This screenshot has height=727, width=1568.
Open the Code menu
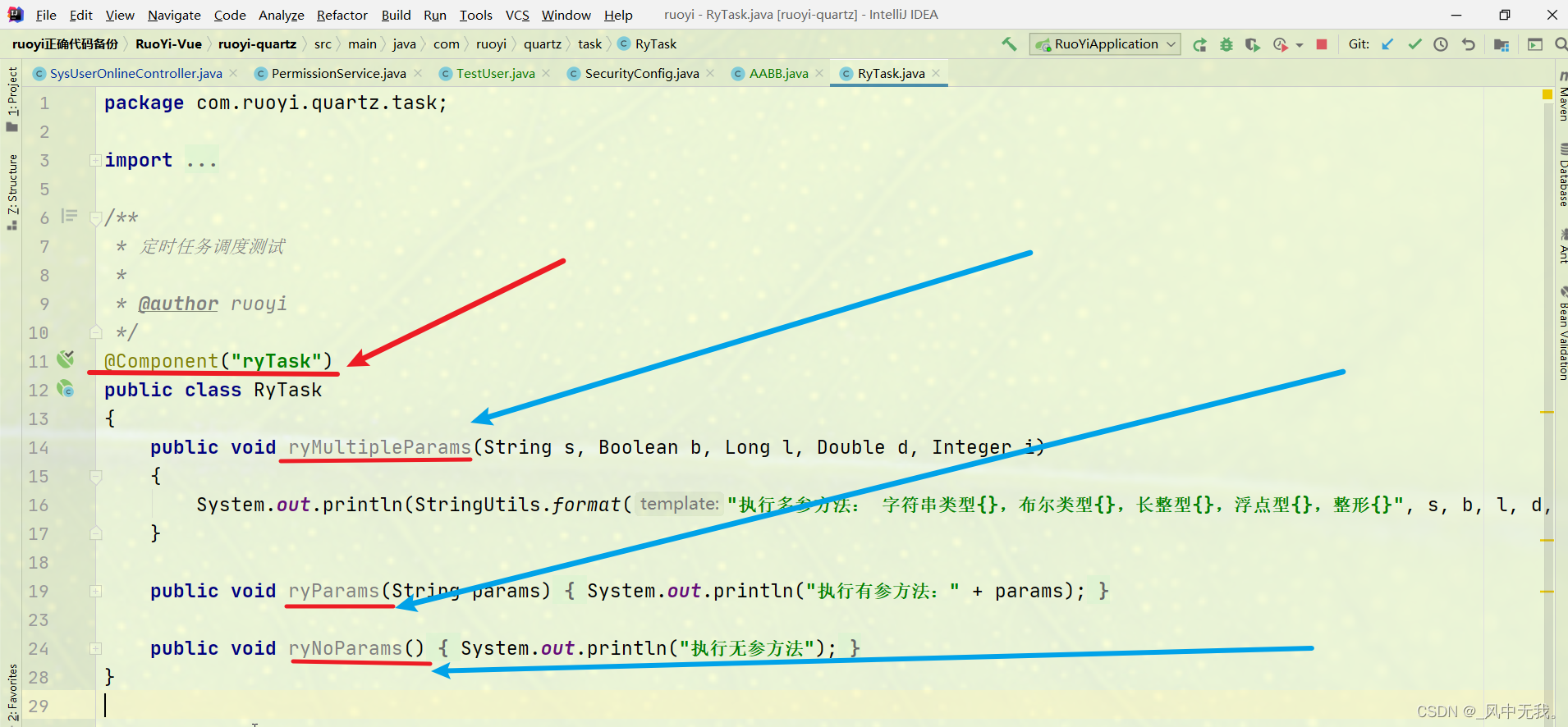click(x=230, y=15)
